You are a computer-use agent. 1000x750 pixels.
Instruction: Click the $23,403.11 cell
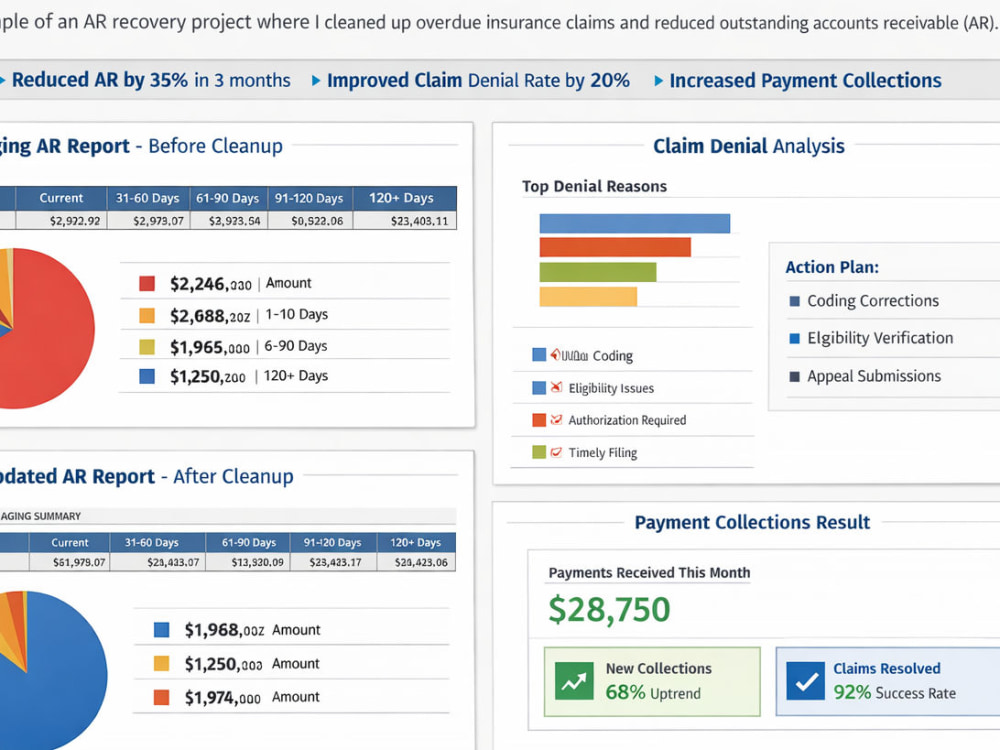point(406,221)
